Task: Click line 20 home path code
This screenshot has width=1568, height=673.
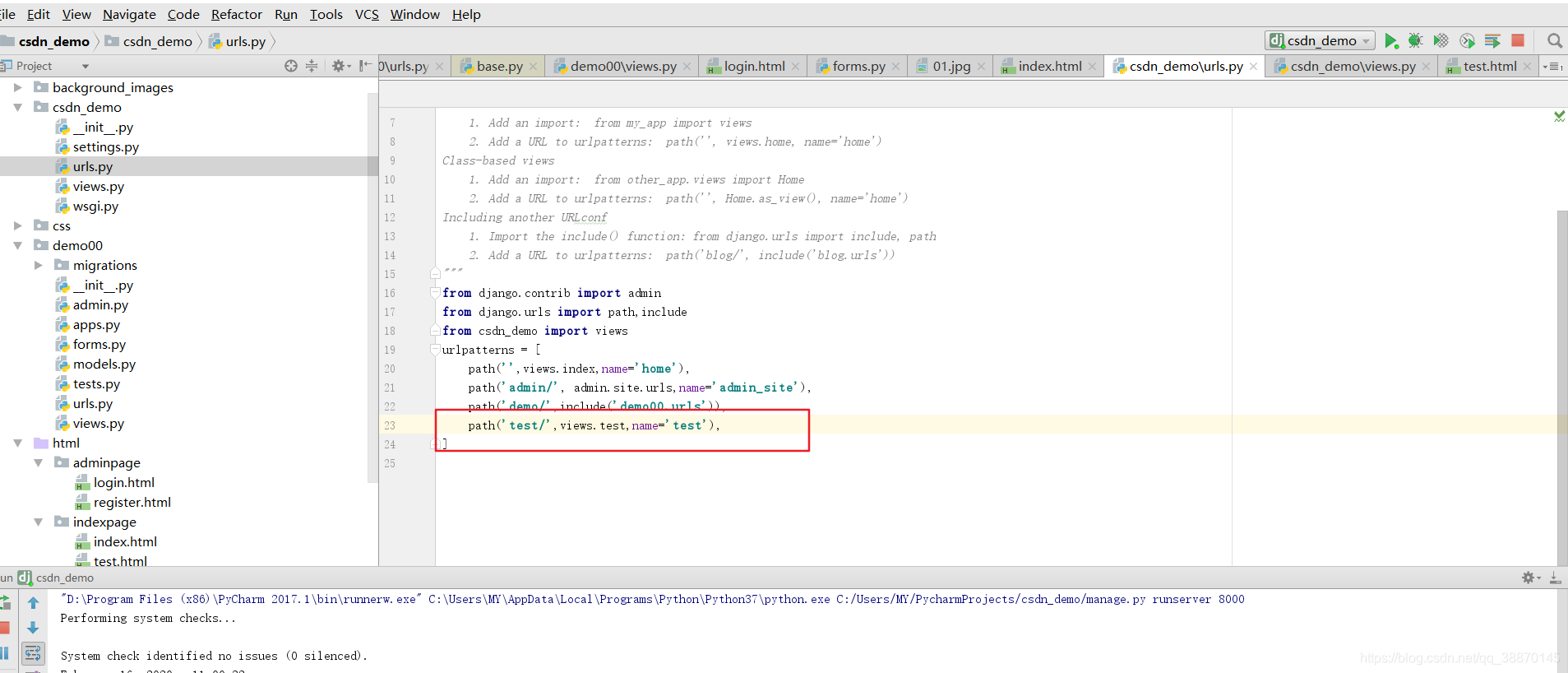Action: pyautogui.click(x=579, y=369)
